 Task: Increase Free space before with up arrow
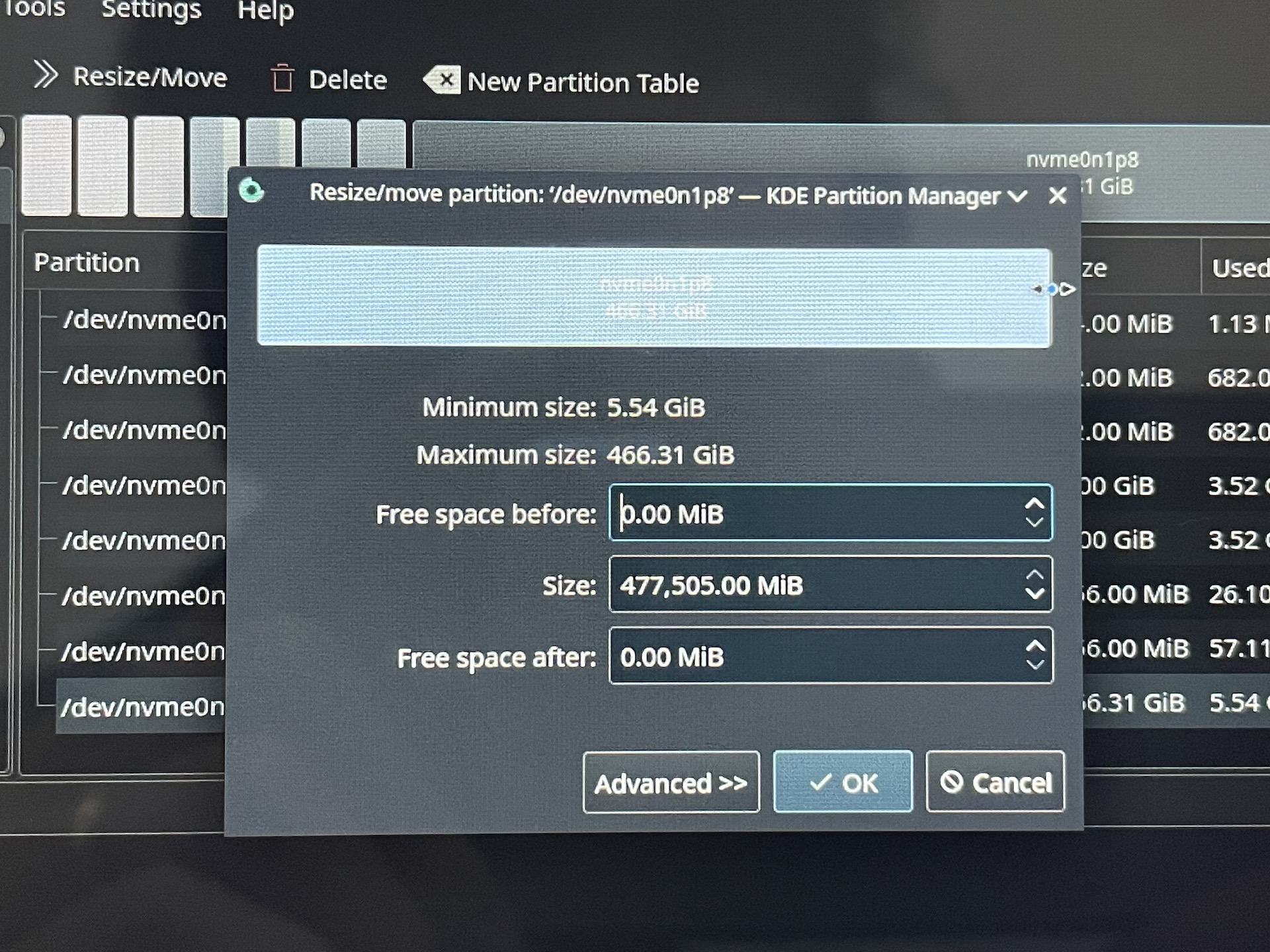click(x=1035, y=504)
